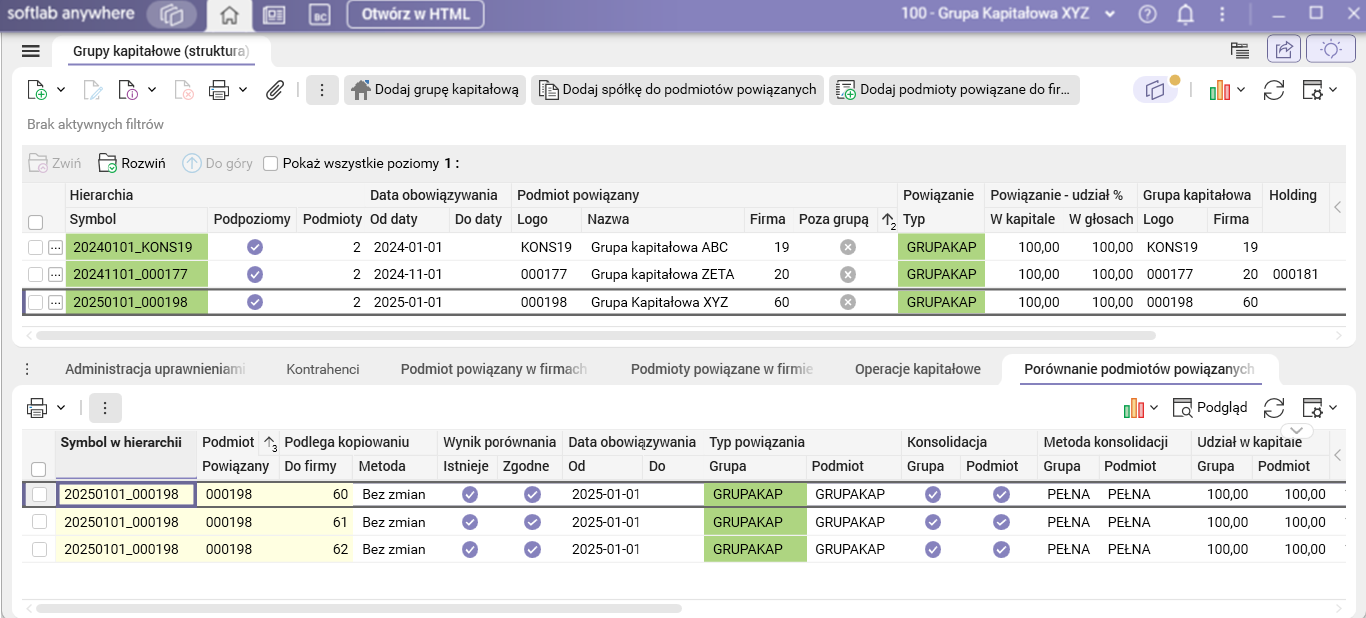The width and height of the screenshot is (1366, 618).
Task: Click the "Otwórz w HTML" button
Action: [415, 15]
